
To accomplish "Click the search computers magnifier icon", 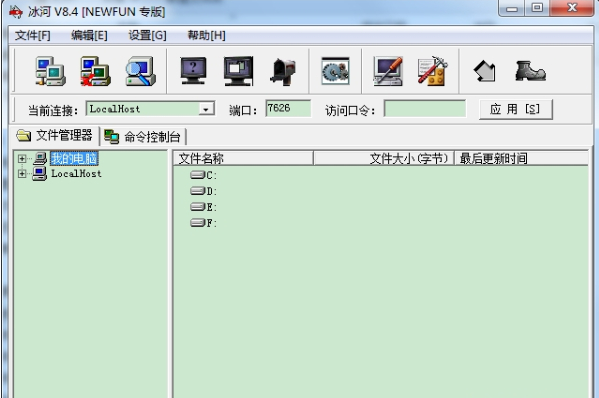I will (141, 71).
